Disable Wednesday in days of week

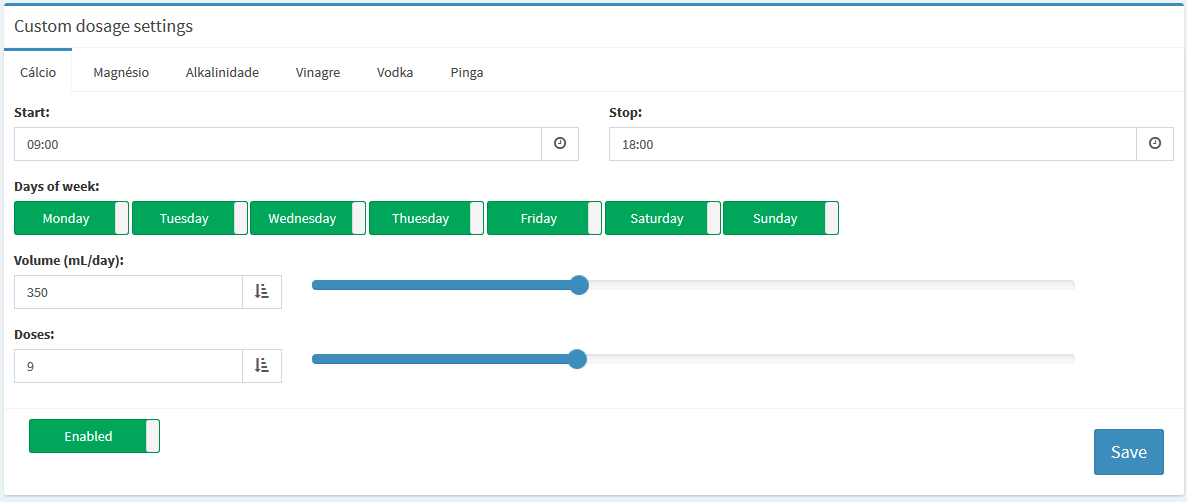point(308,218)
